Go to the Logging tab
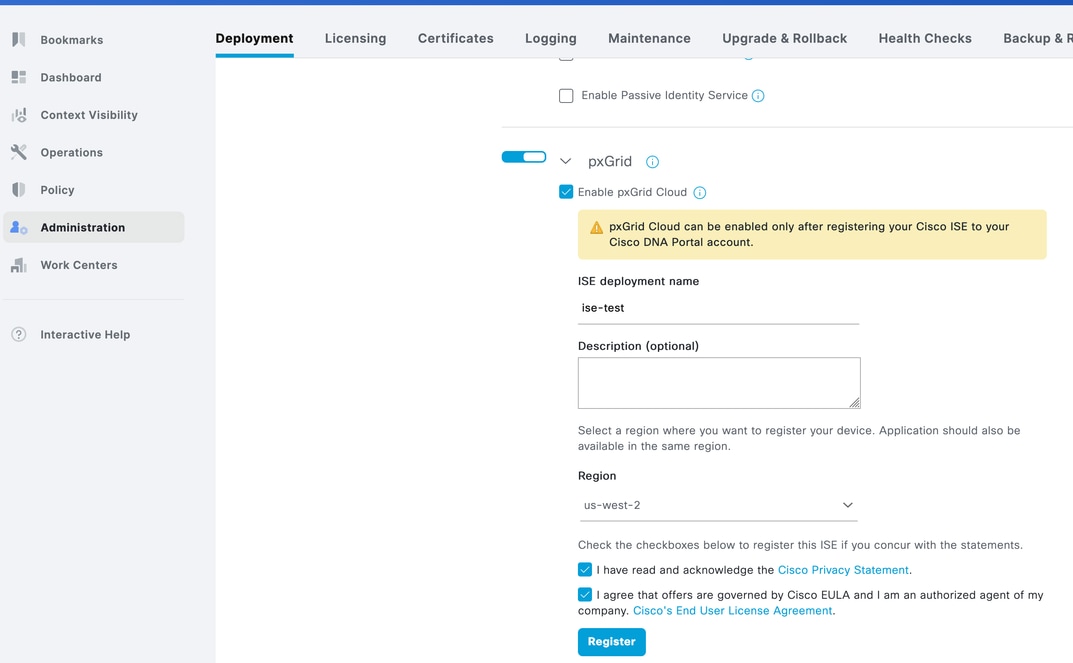The height and width of the screenshot is (663, 1073). point(551,38)
